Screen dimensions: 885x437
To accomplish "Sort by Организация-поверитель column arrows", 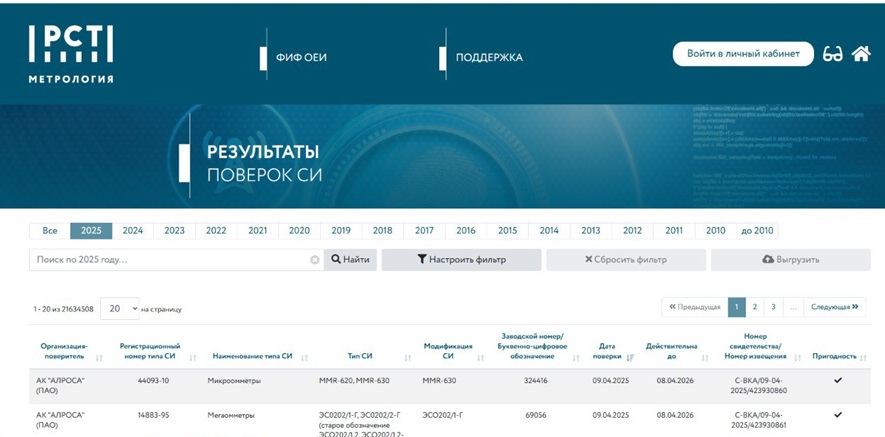I will click(99, 357).
